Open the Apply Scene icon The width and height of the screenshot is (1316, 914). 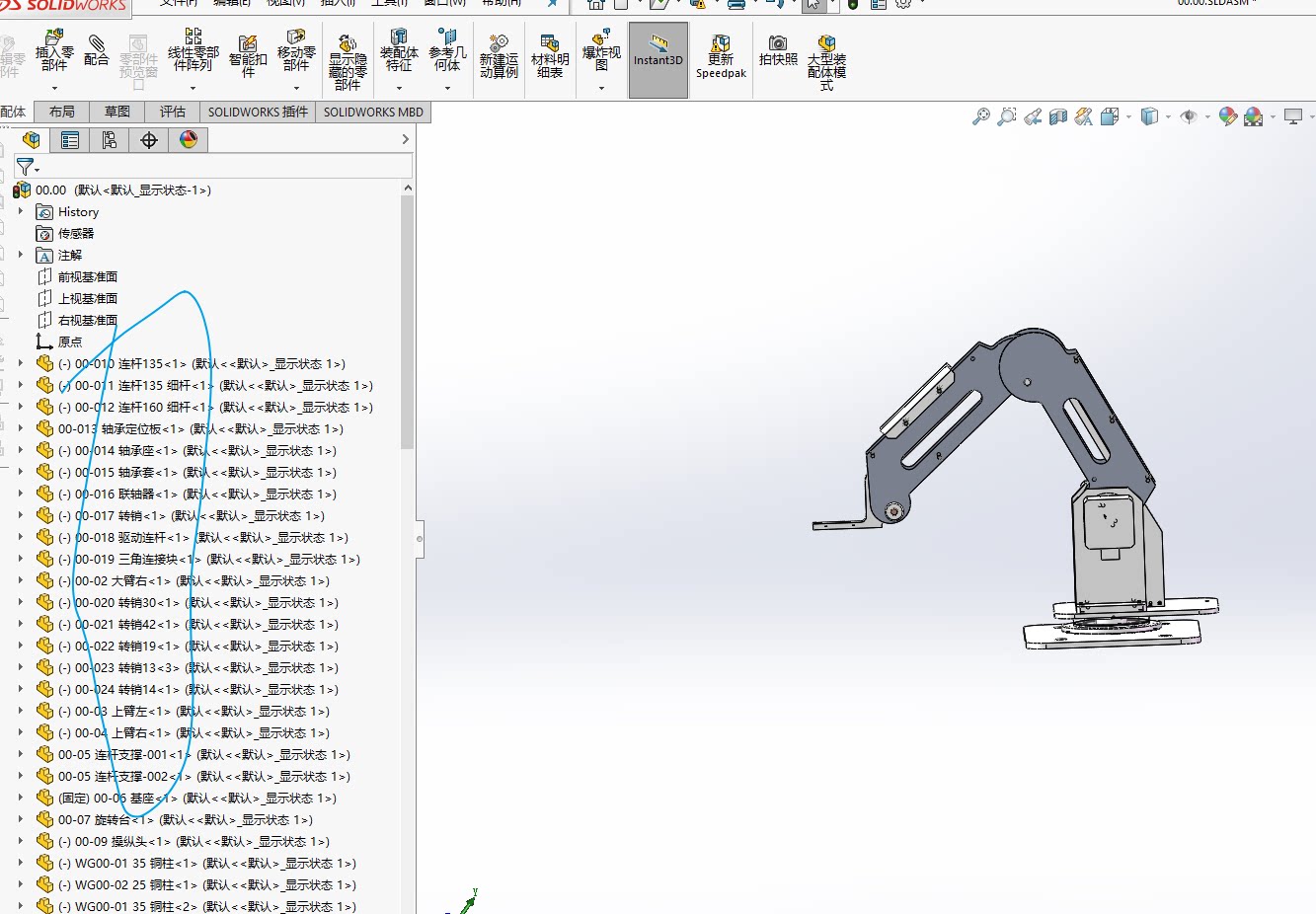1254,116
